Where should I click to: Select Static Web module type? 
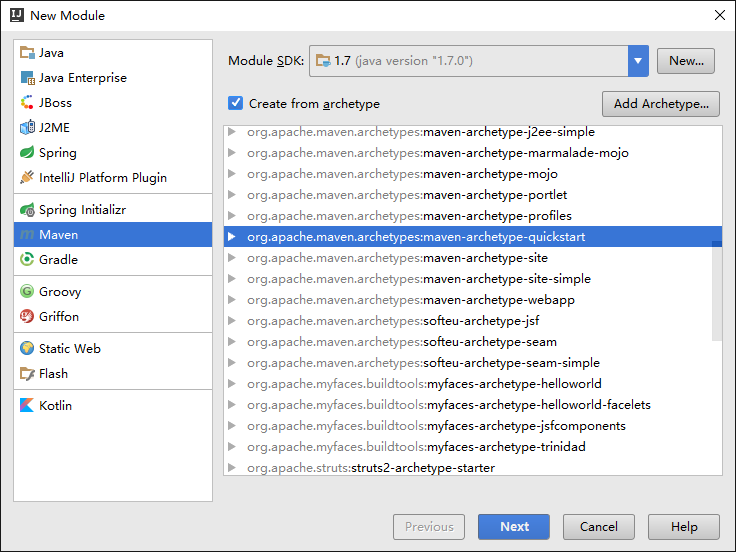coord(70,349)
